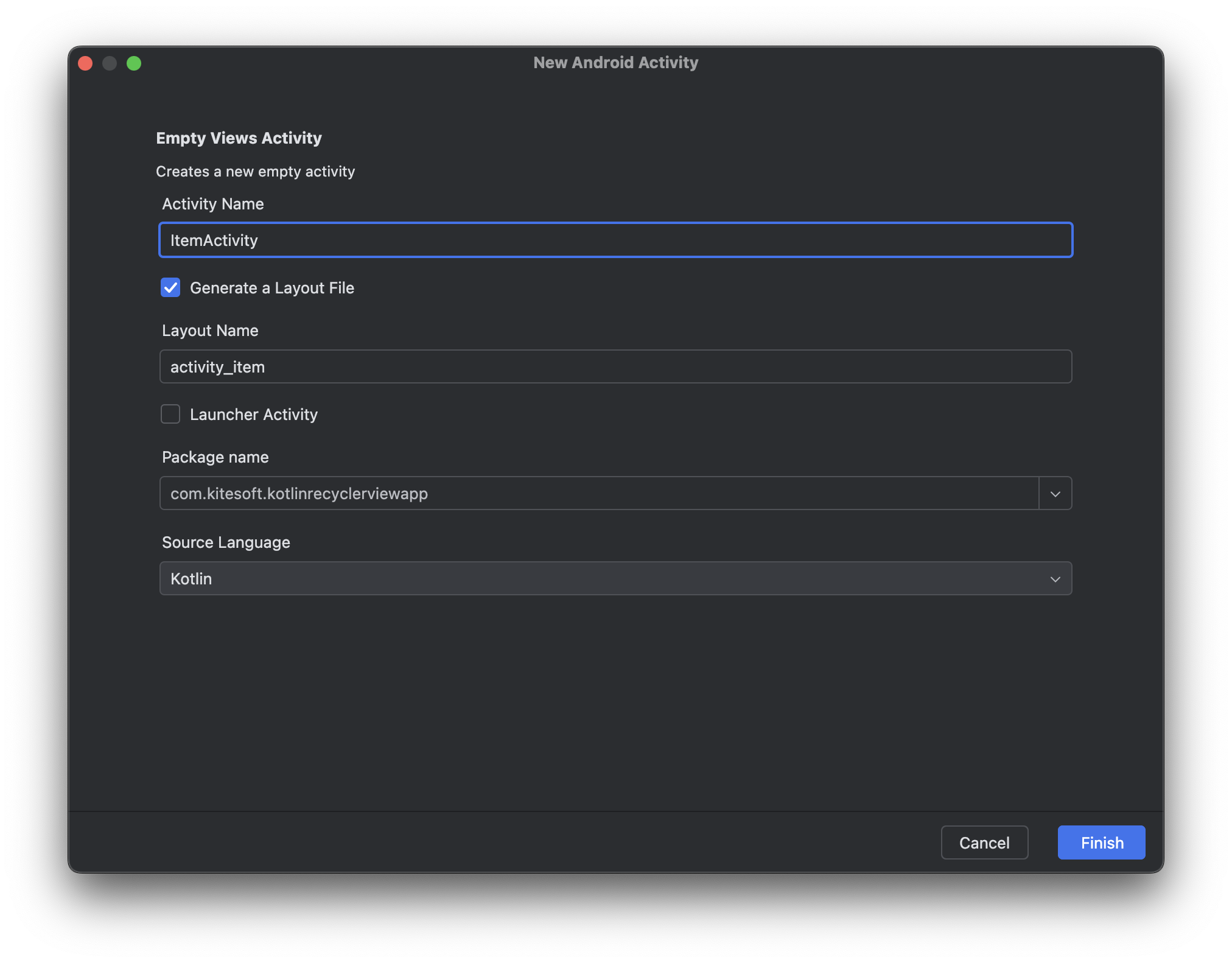Expand the Package name dropdown arrow
The height and width of the screenshot is (963, 1232).
pyautogui.click(x=1055, y=494)
